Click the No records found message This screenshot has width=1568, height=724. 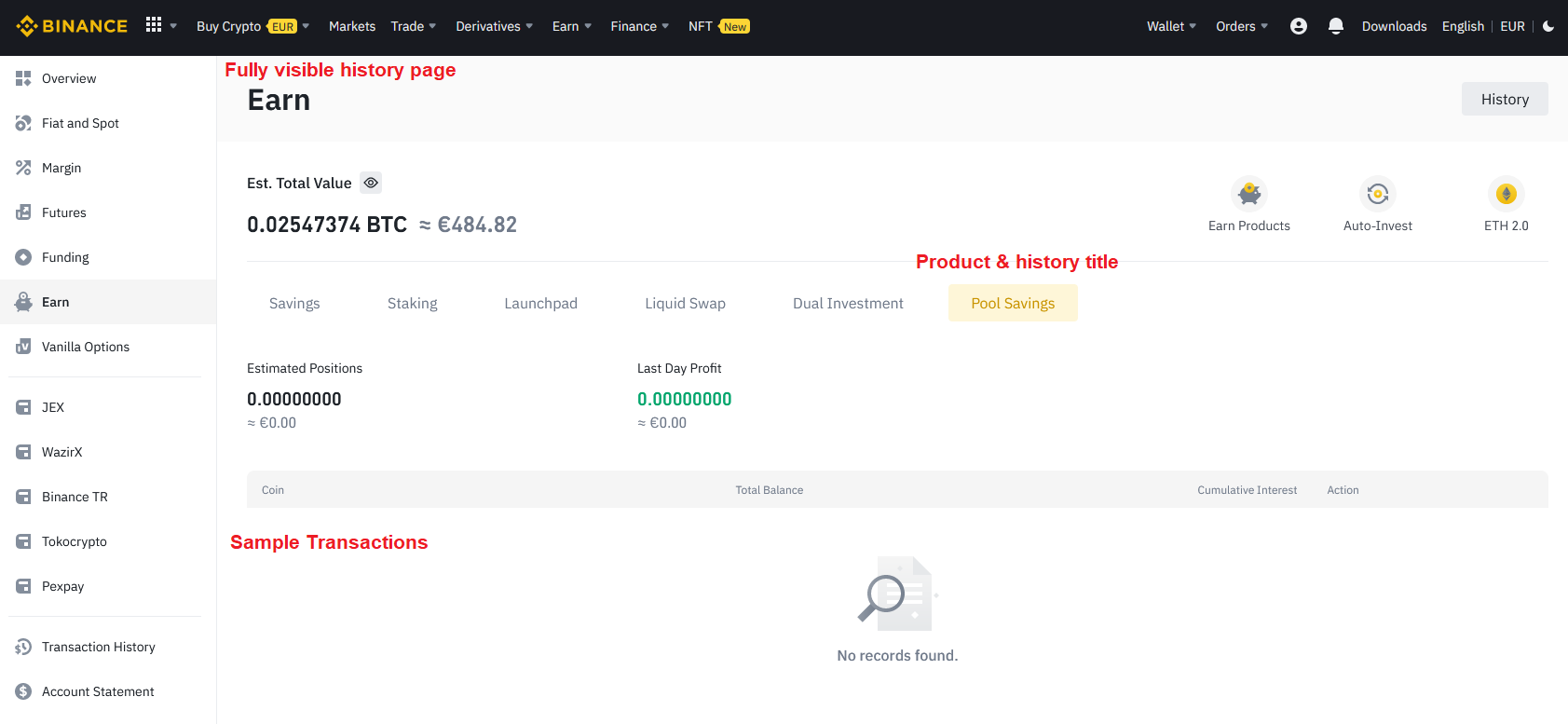click(x=897, y=655)
